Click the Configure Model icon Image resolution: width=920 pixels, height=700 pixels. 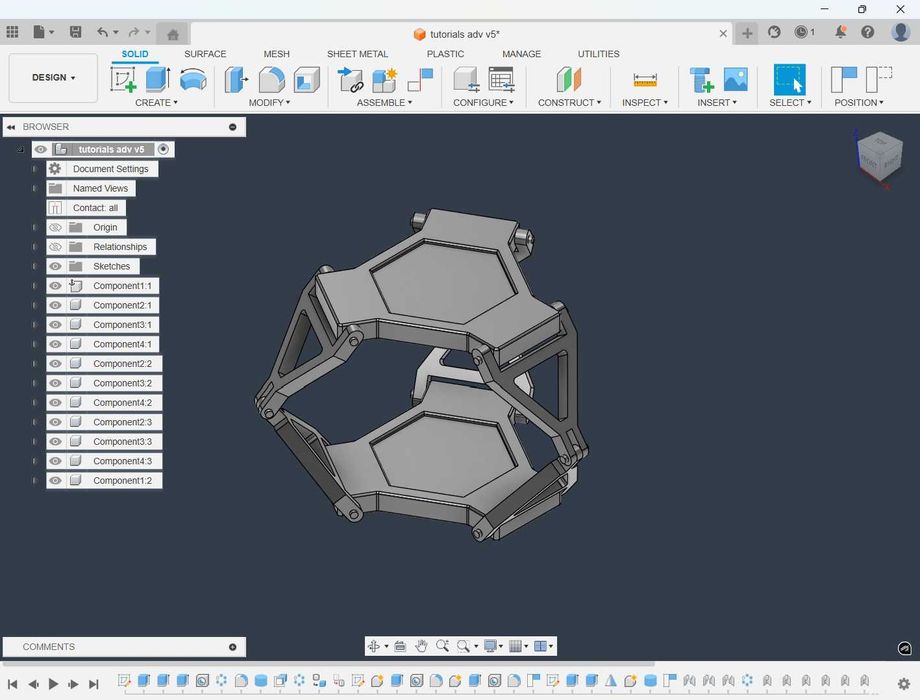[x=467, y=79]
